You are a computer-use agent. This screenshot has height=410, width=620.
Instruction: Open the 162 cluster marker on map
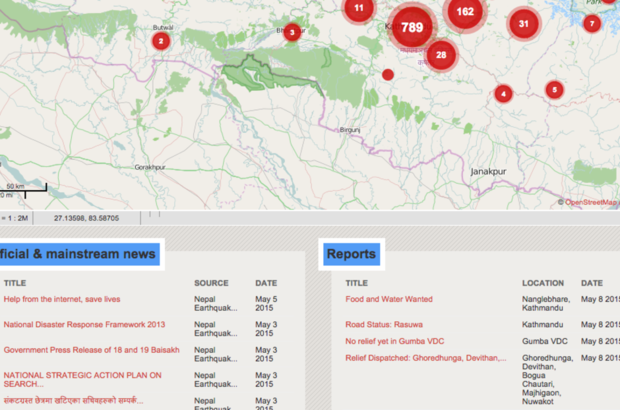click(465, 12)
